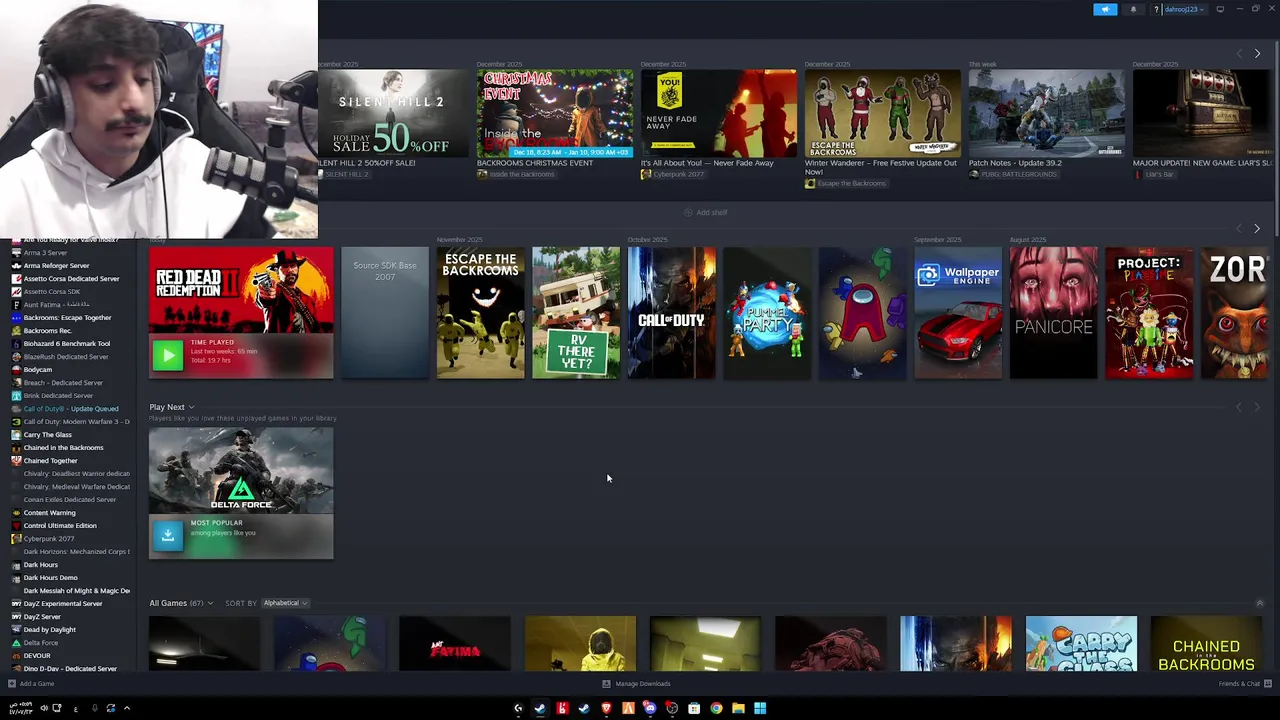Open the Call of Duty recent game tile
The height and width of the screenshot is (720, 1280).
(671, 313)
